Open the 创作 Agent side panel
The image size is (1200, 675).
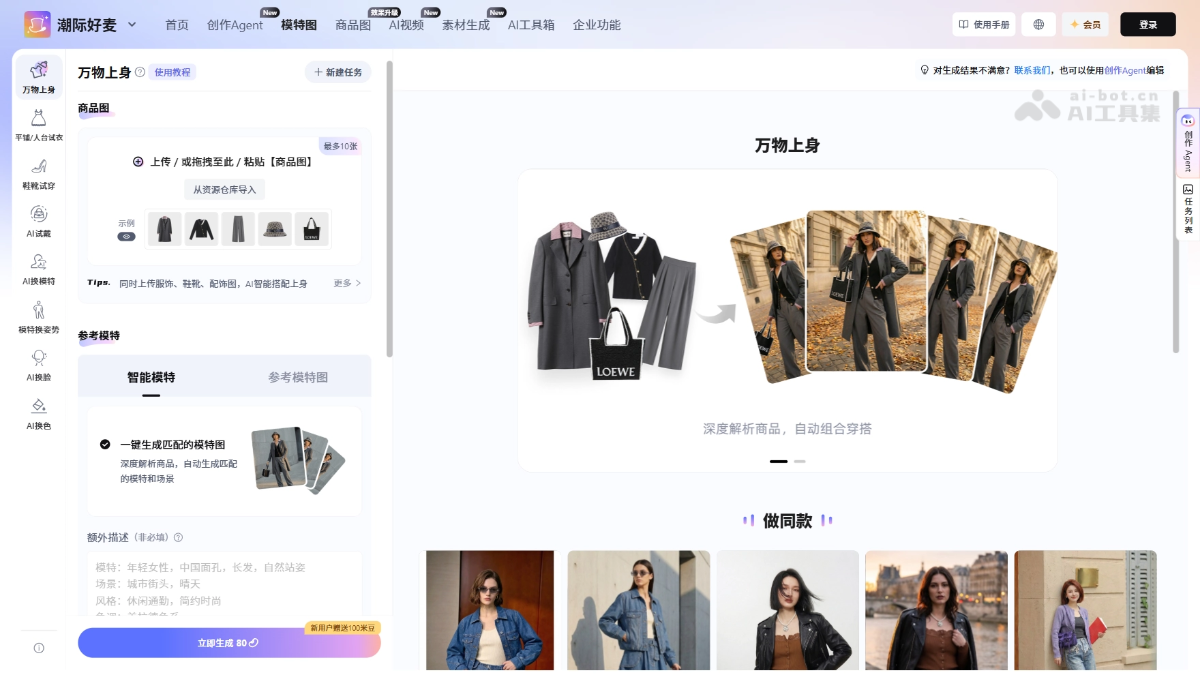coord(1188,145)
